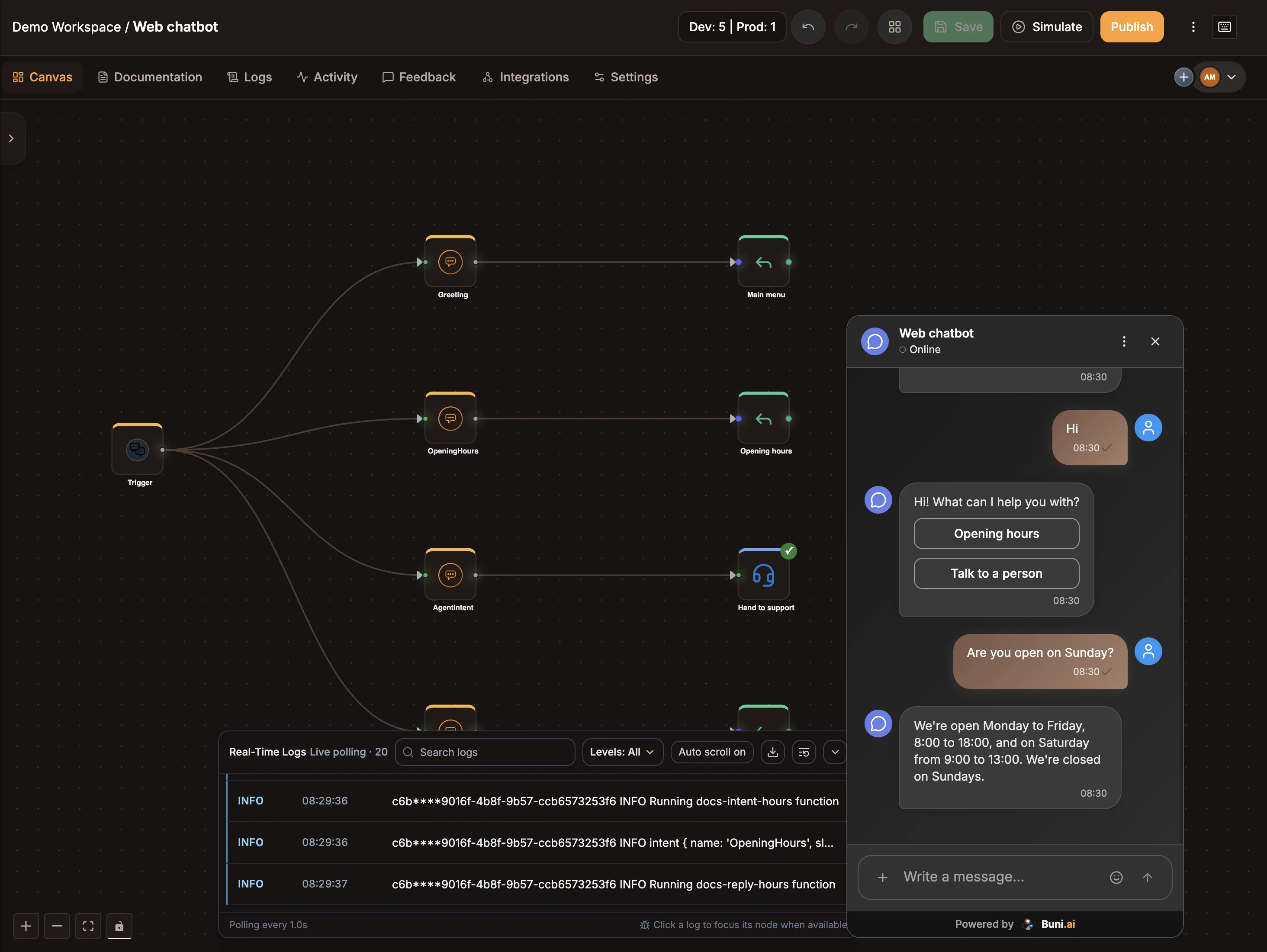Choose Opening hours quick reply
1267x952 pixels.
point(996,533)
